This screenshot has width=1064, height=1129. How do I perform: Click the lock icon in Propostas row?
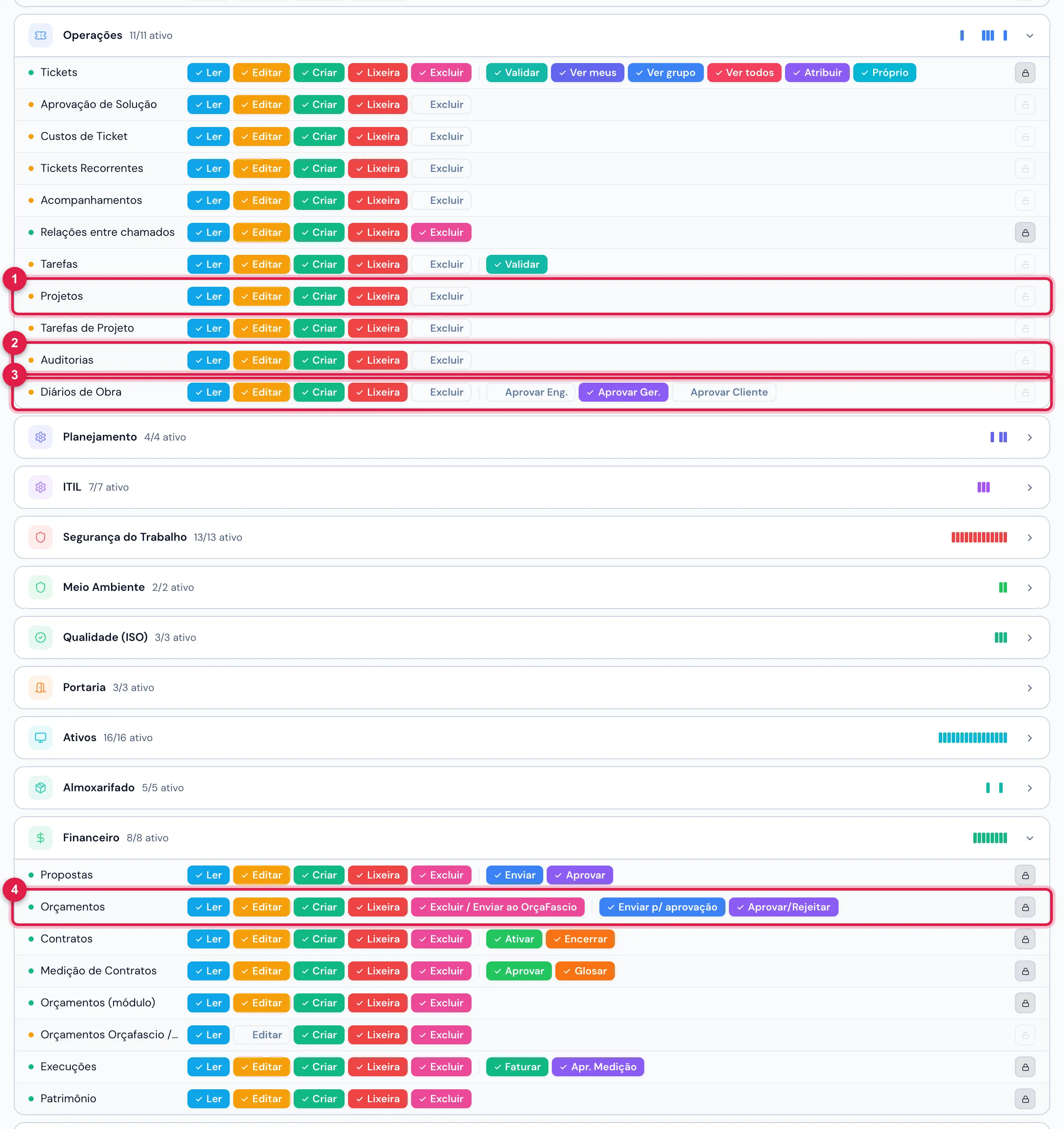(x=1025, y=875)
